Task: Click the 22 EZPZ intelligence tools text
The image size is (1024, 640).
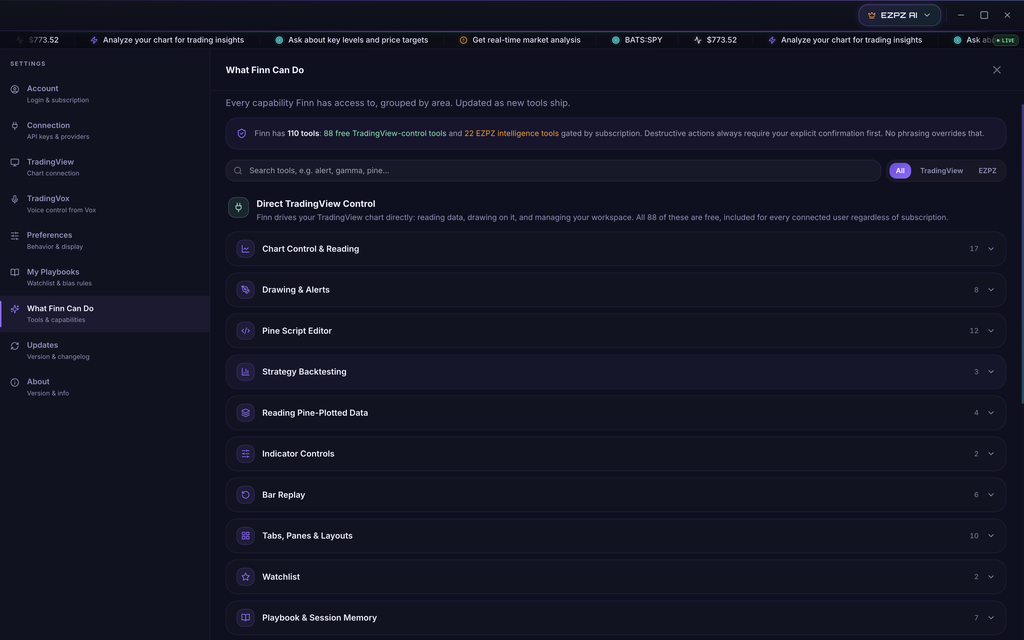Action: 511,133
